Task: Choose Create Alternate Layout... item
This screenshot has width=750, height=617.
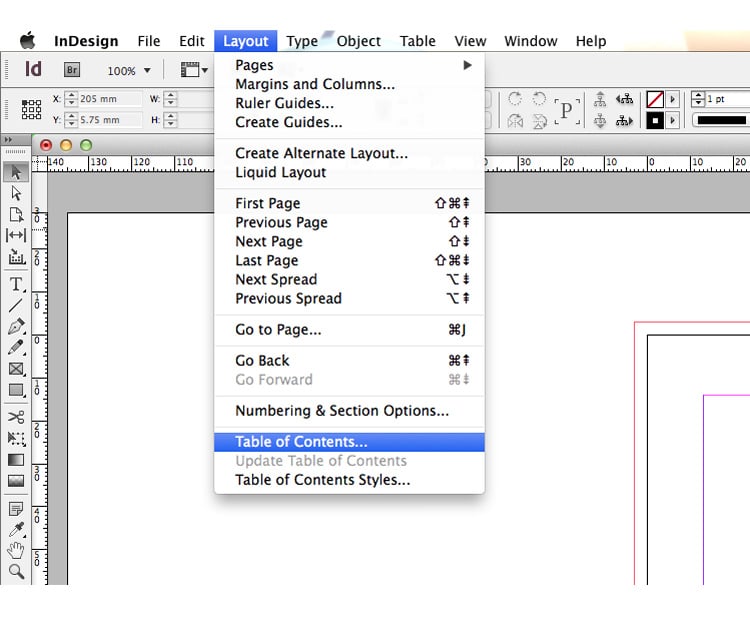Action: [349, 153]
